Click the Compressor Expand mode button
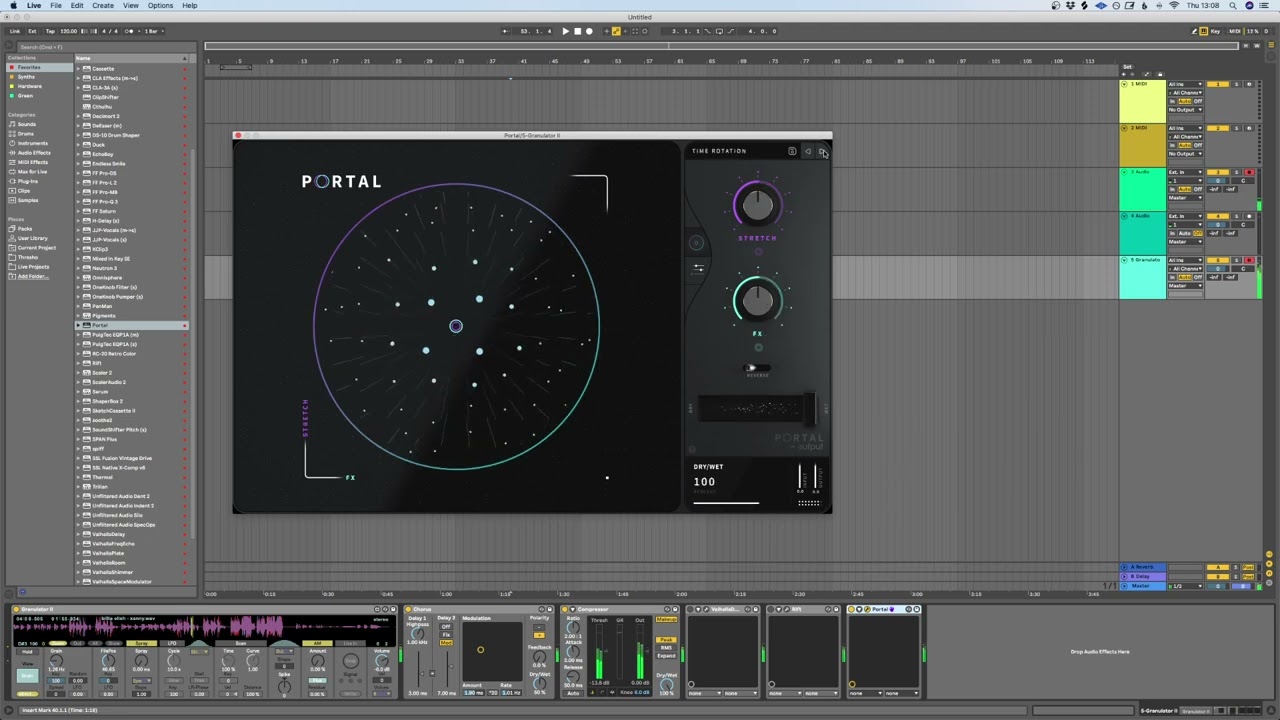Screen dimensions: 1280x720 tap(666, 656)
